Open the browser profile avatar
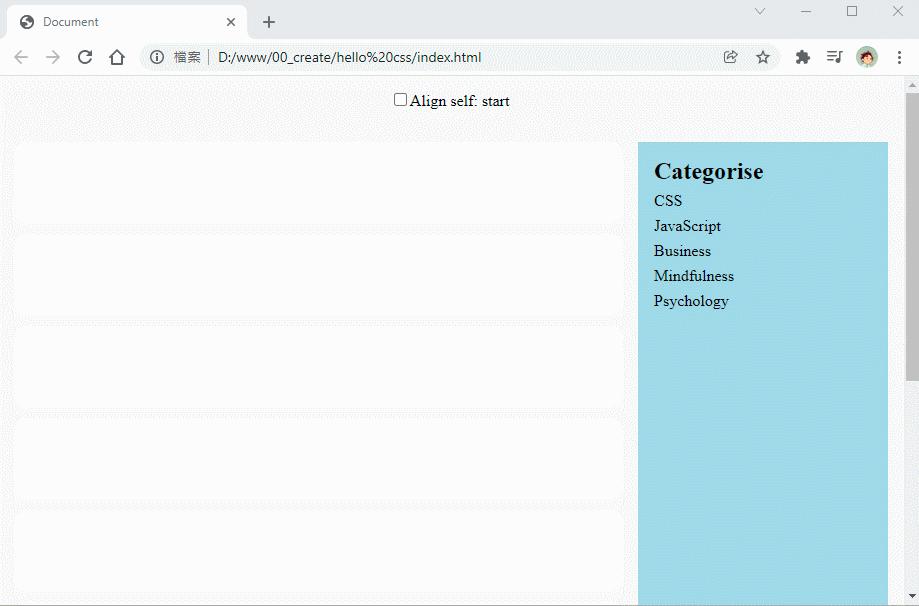919x606 pixels. click(x=868, y=57)
